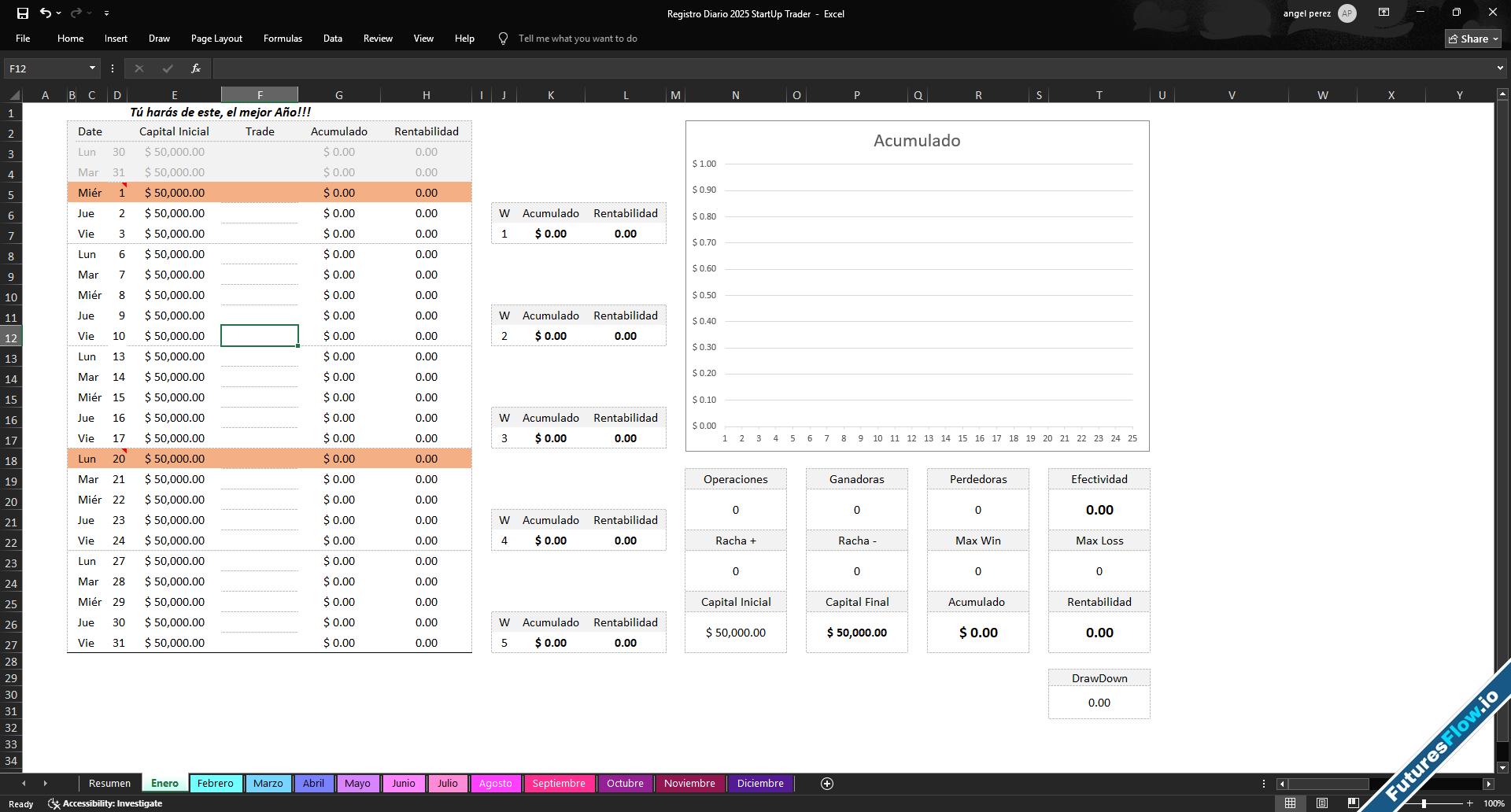The image size is (1511, 812).
Task: Click the new sheet plus button
Action: (826, 783)
